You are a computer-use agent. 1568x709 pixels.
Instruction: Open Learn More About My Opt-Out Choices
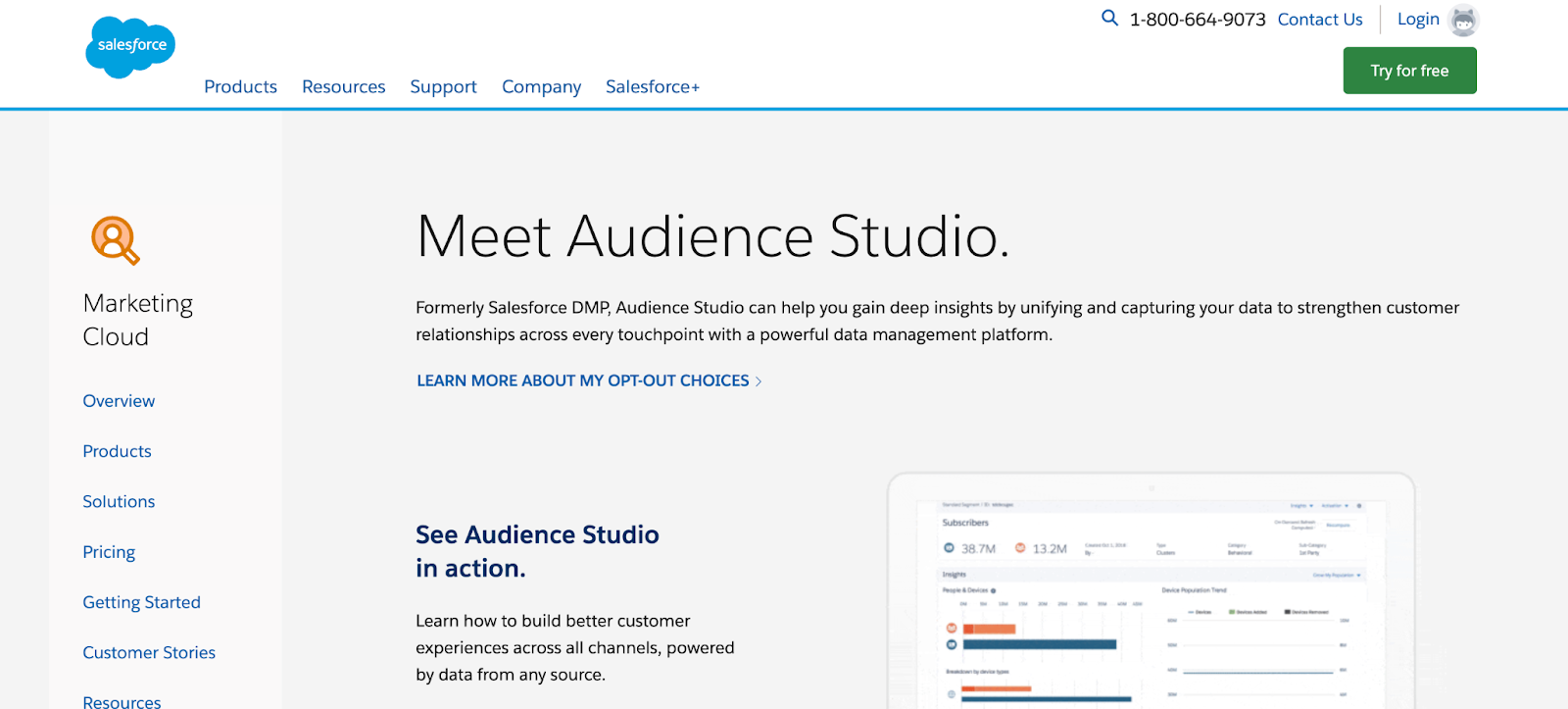tap(583, 380)
